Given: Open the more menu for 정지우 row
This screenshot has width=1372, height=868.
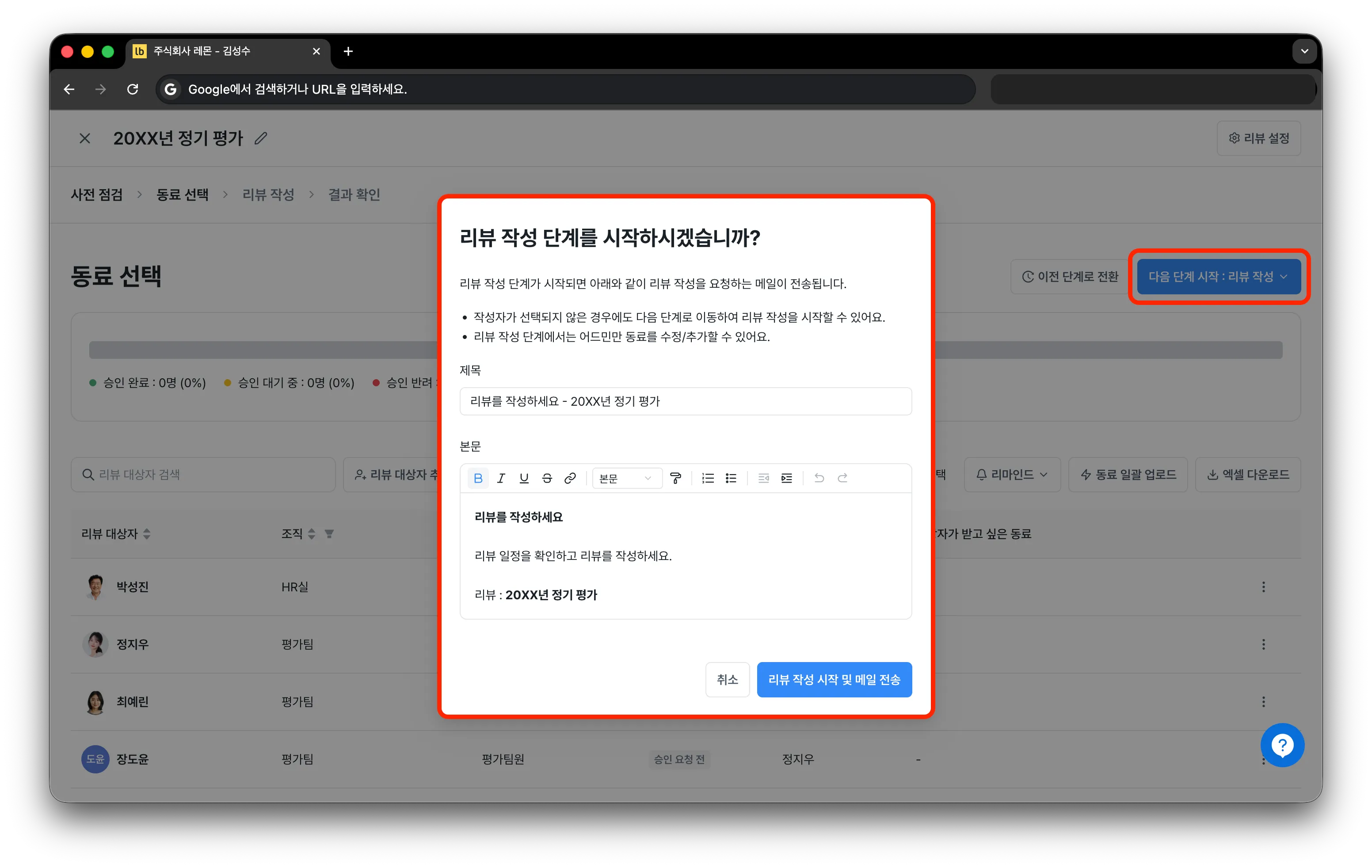Looking at the screenshot, I should [1263, 644].
